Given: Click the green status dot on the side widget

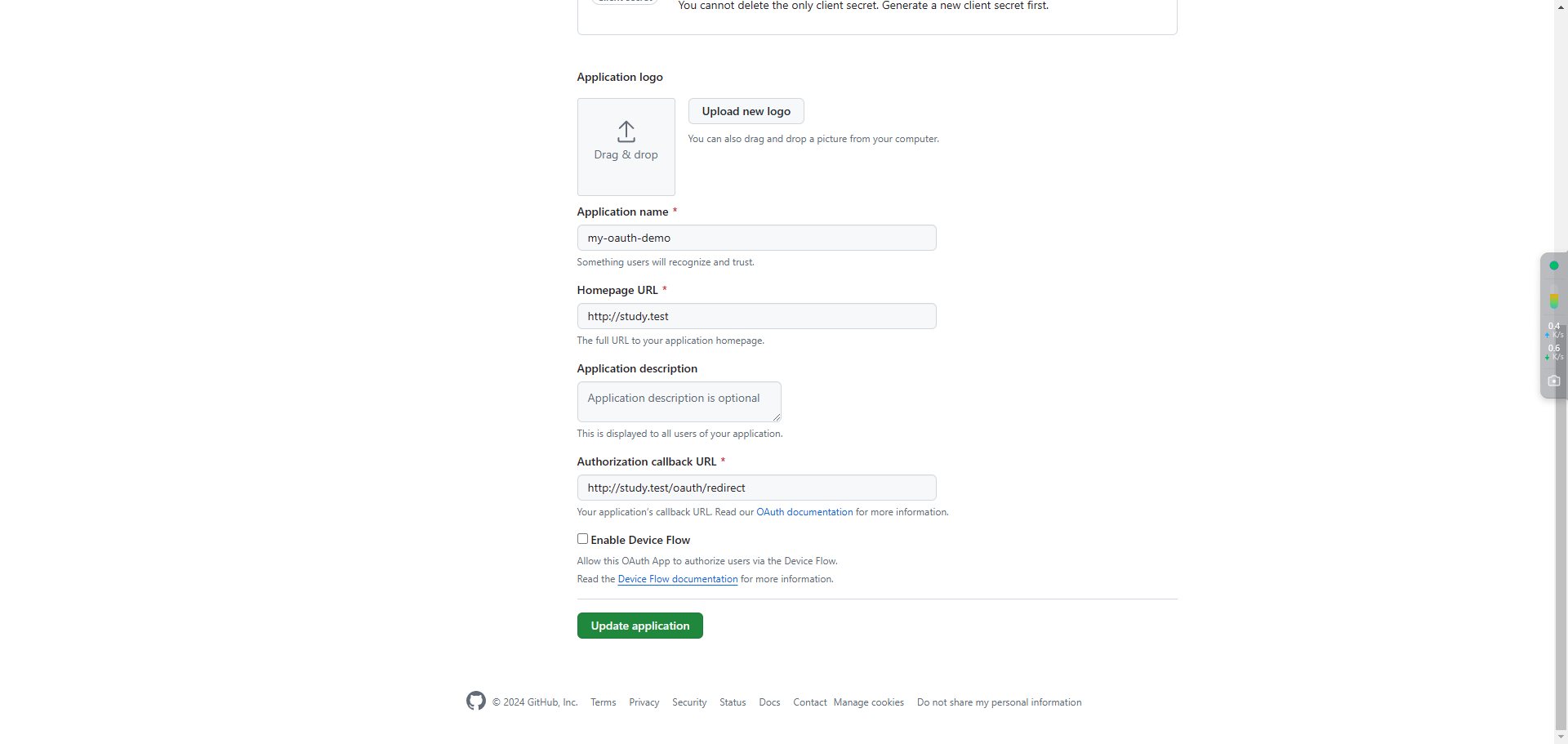Looking at the screenshot, I should [x=1554, y=265].
